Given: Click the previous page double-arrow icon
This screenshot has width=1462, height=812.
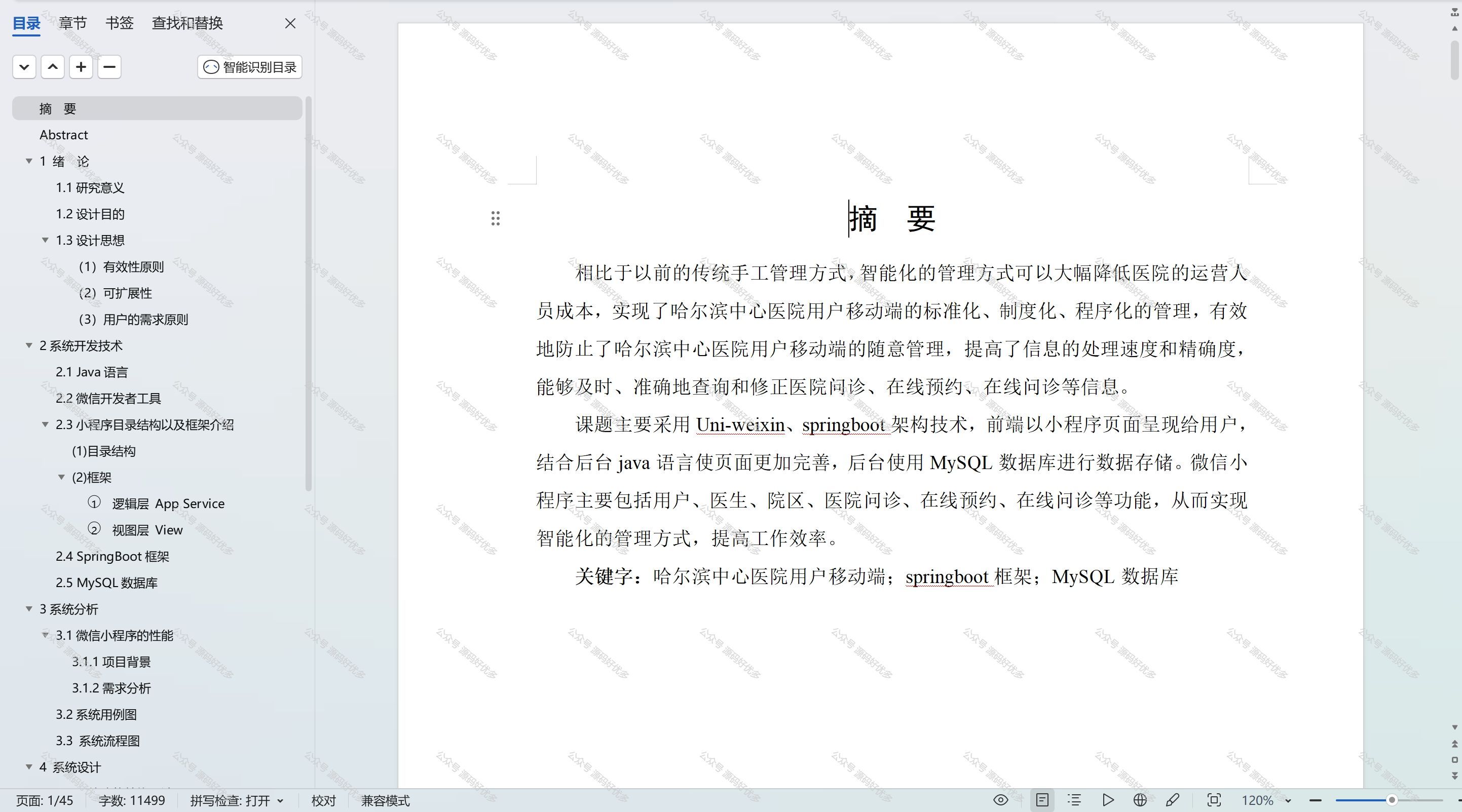Looking at the screenshot, I should (x=1454, y=743).
